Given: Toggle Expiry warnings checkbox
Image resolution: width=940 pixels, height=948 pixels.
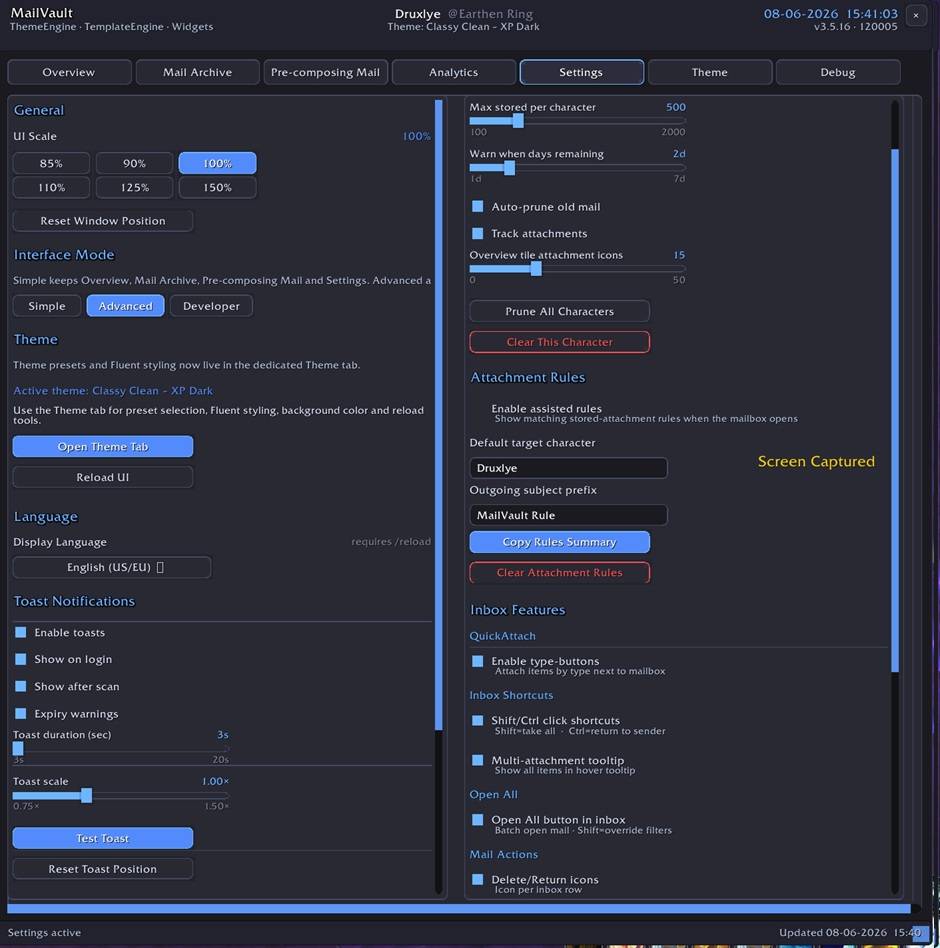Looking at the screenshot, I should click(21, 713).
